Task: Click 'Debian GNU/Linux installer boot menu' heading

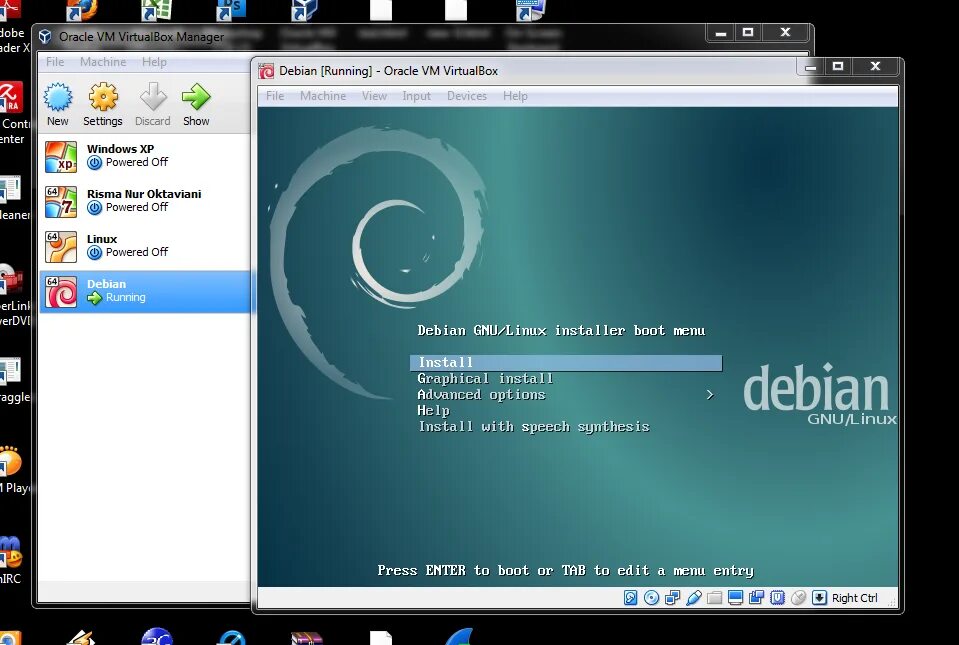Action: coord(561,331)
